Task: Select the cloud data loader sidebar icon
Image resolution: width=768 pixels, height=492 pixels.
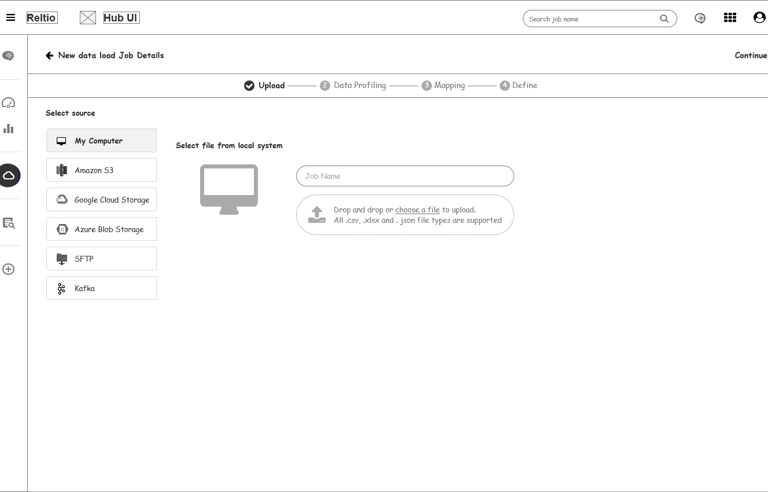Action: (9, 175)
